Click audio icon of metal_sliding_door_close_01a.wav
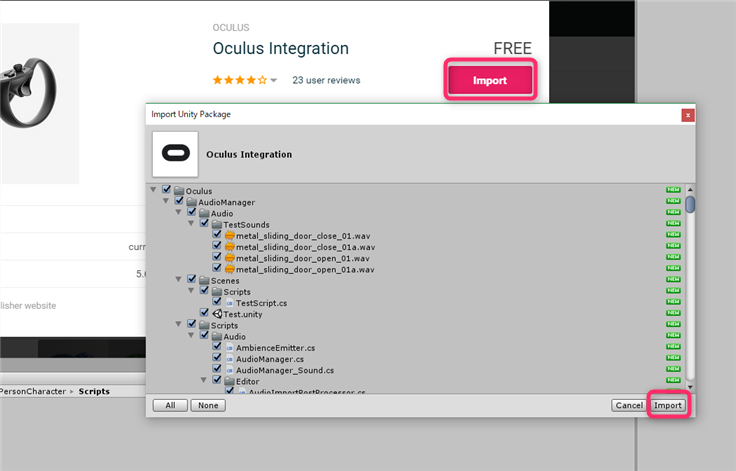The image size is (736, 471). (x=230, y=247)
